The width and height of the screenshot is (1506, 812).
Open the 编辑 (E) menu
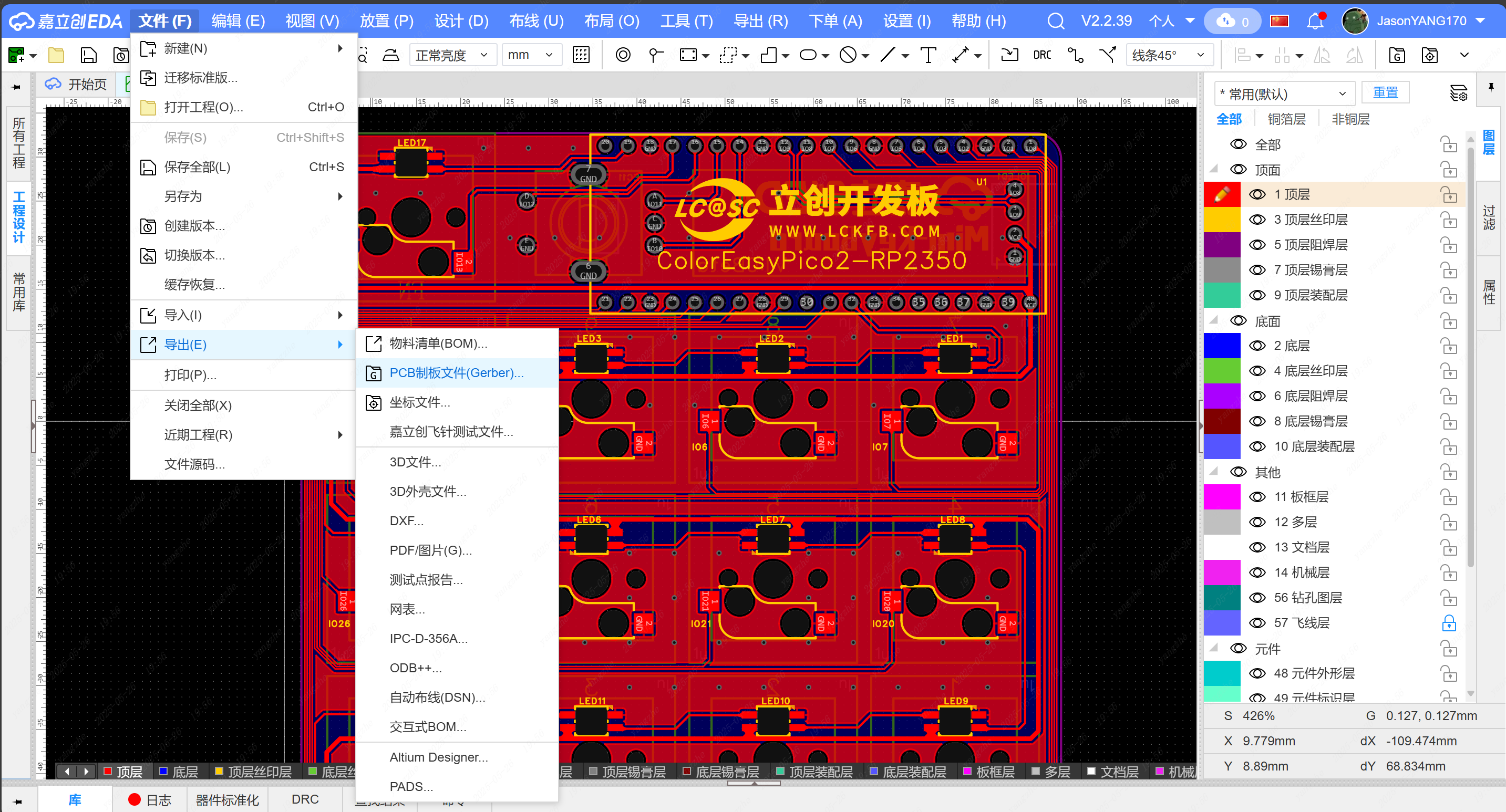[238, 21]
